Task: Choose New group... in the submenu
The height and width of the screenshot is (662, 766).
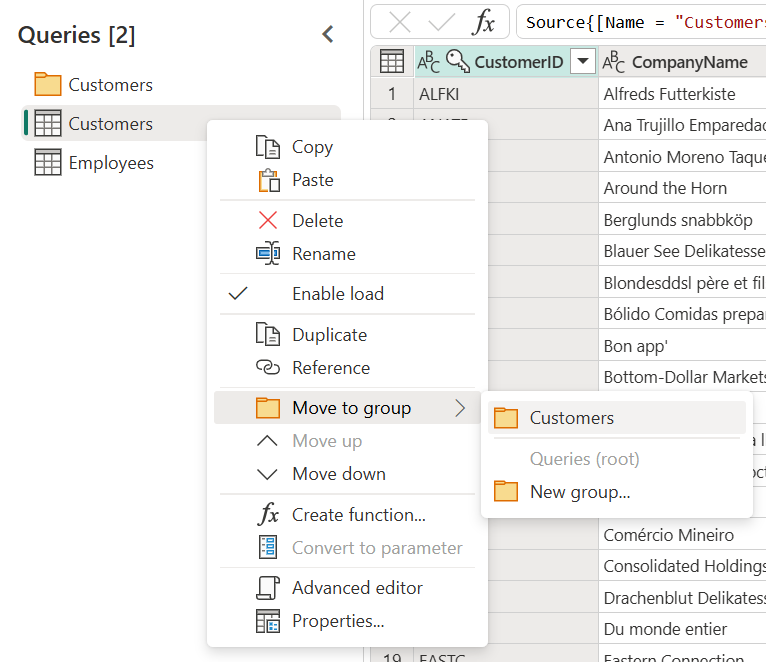Action: 617,491
